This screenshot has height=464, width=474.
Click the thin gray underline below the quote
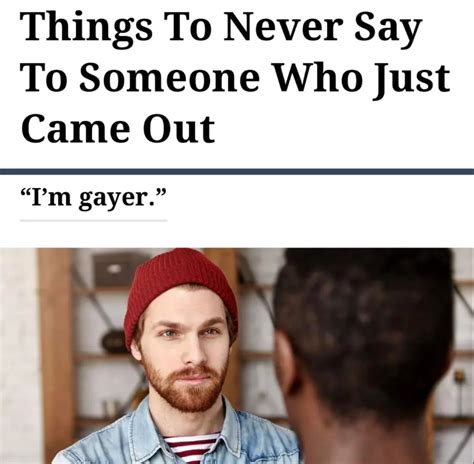93,220
